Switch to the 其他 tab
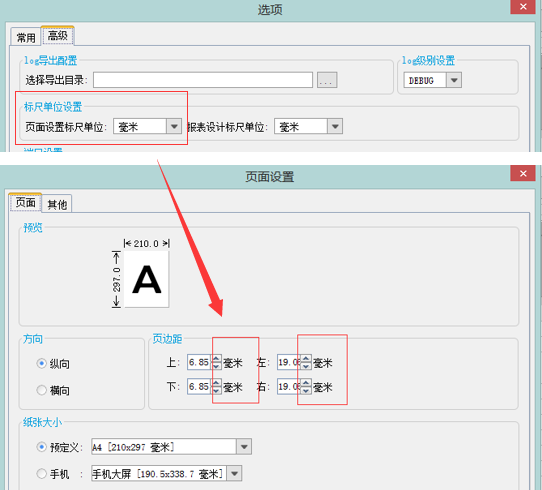The image size is (542, 490). click(x=57, y=204)
